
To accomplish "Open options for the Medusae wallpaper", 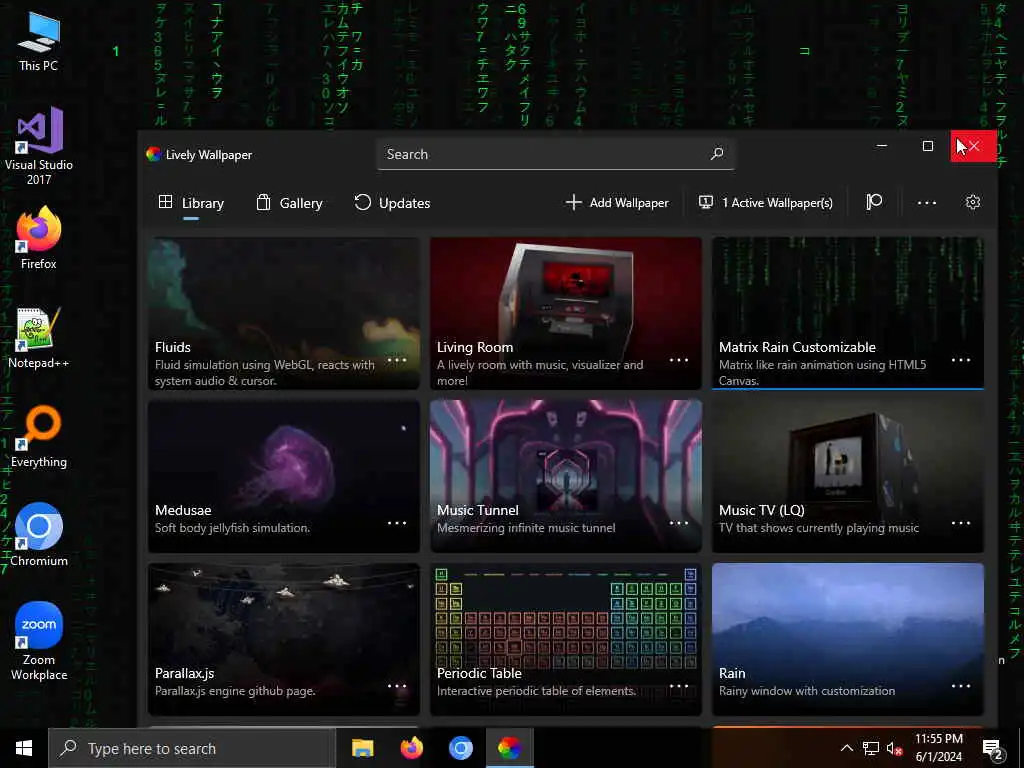I will click(x=397, y=523).
